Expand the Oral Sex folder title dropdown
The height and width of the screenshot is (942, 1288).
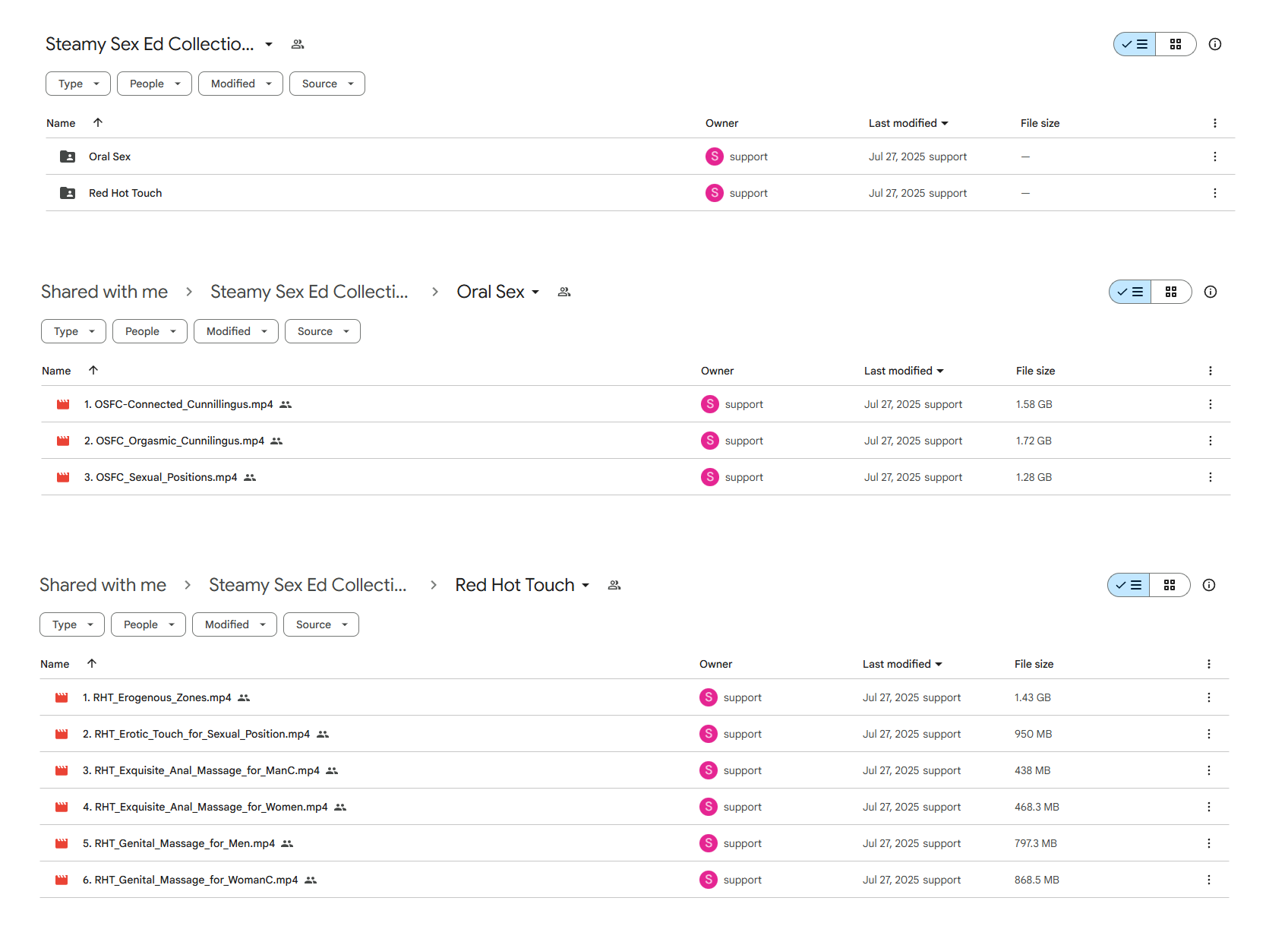[535, 292]
